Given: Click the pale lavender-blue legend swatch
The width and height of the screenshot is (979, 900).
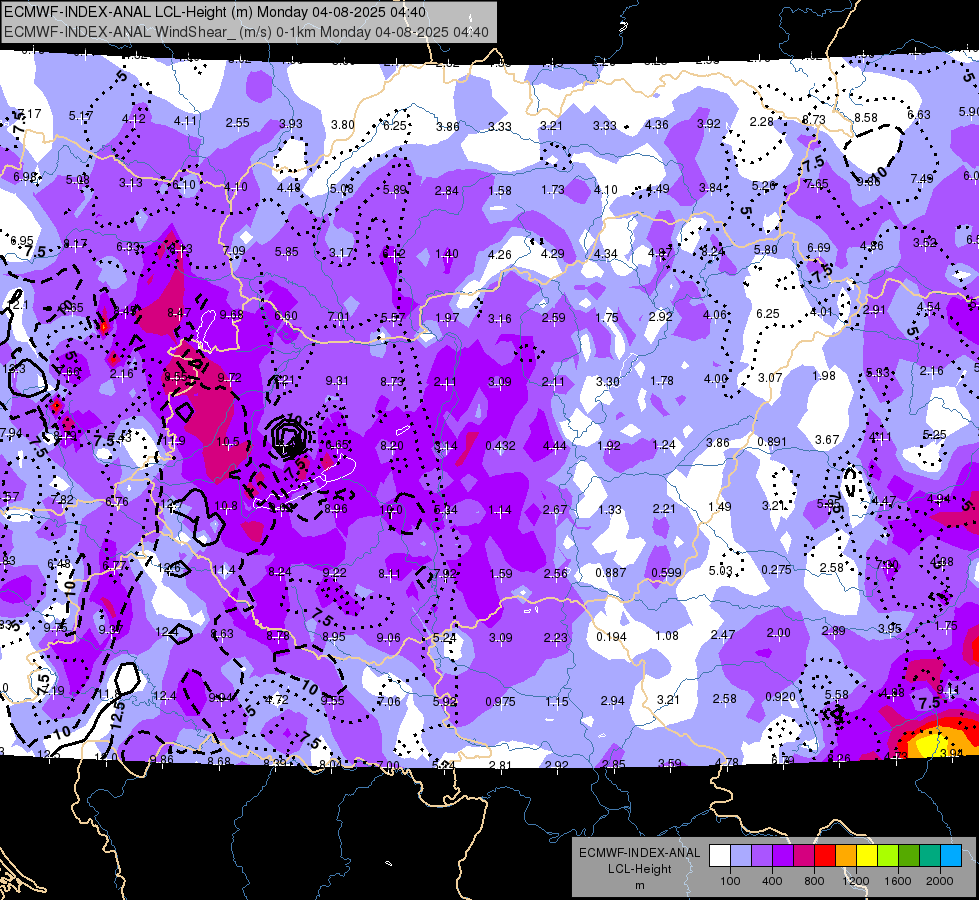Looking at the screenshot, I should point(741,856).
